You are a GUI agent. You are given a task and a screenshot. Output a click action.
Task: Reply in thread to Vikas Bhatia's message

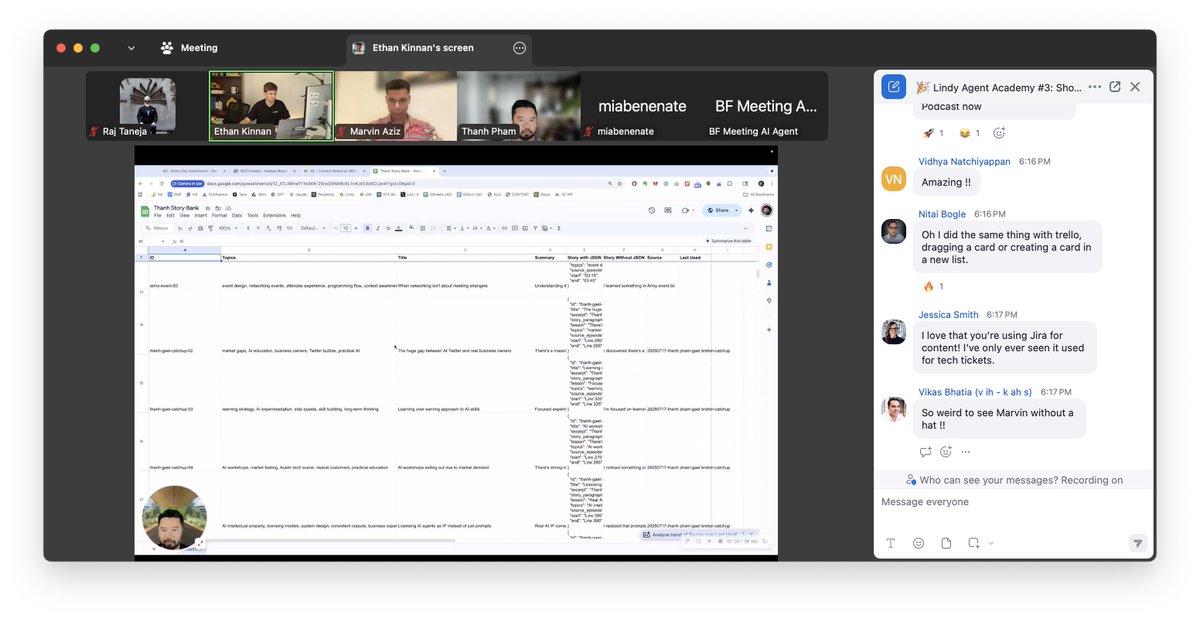pyautogui.click(x=926, y=452)
